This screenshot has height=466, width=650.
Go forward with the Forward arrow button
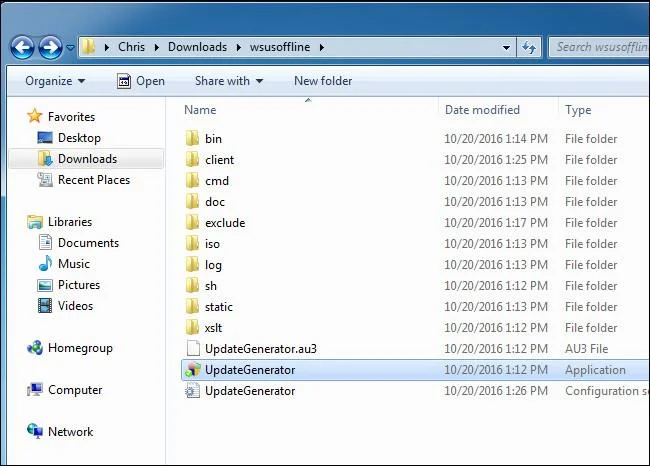pyautogui.click(x=51, y=47)
